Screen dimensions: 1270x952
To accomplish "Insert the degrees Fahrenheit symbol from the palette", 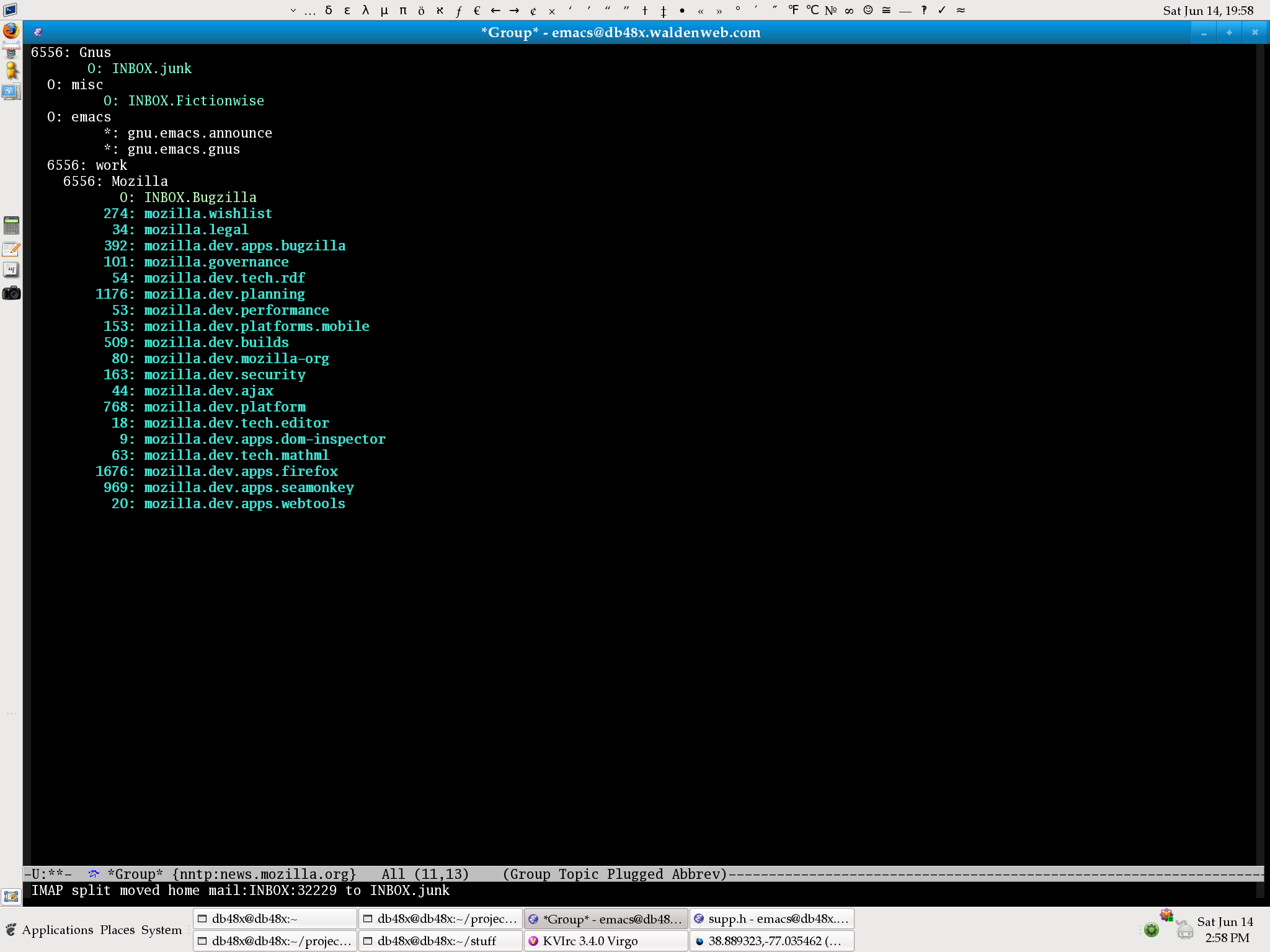I will pyautogui.click(x=794, y=10).
